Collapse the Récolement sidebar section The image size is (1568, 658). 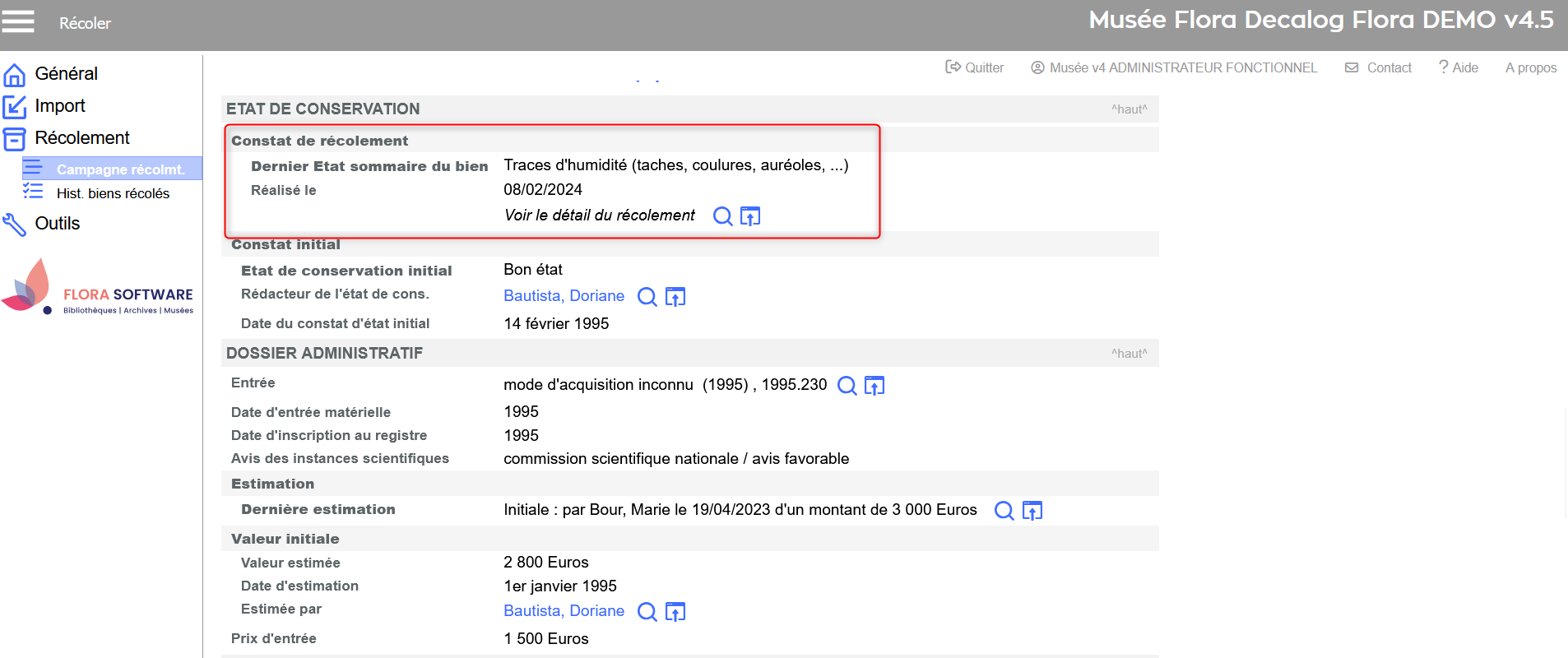81,138
